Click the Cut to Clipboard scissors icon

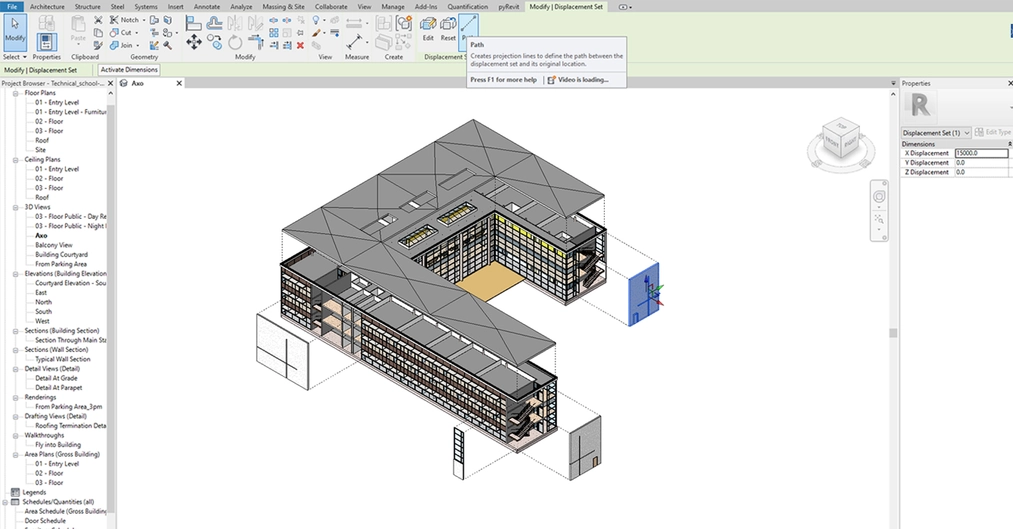98,20
